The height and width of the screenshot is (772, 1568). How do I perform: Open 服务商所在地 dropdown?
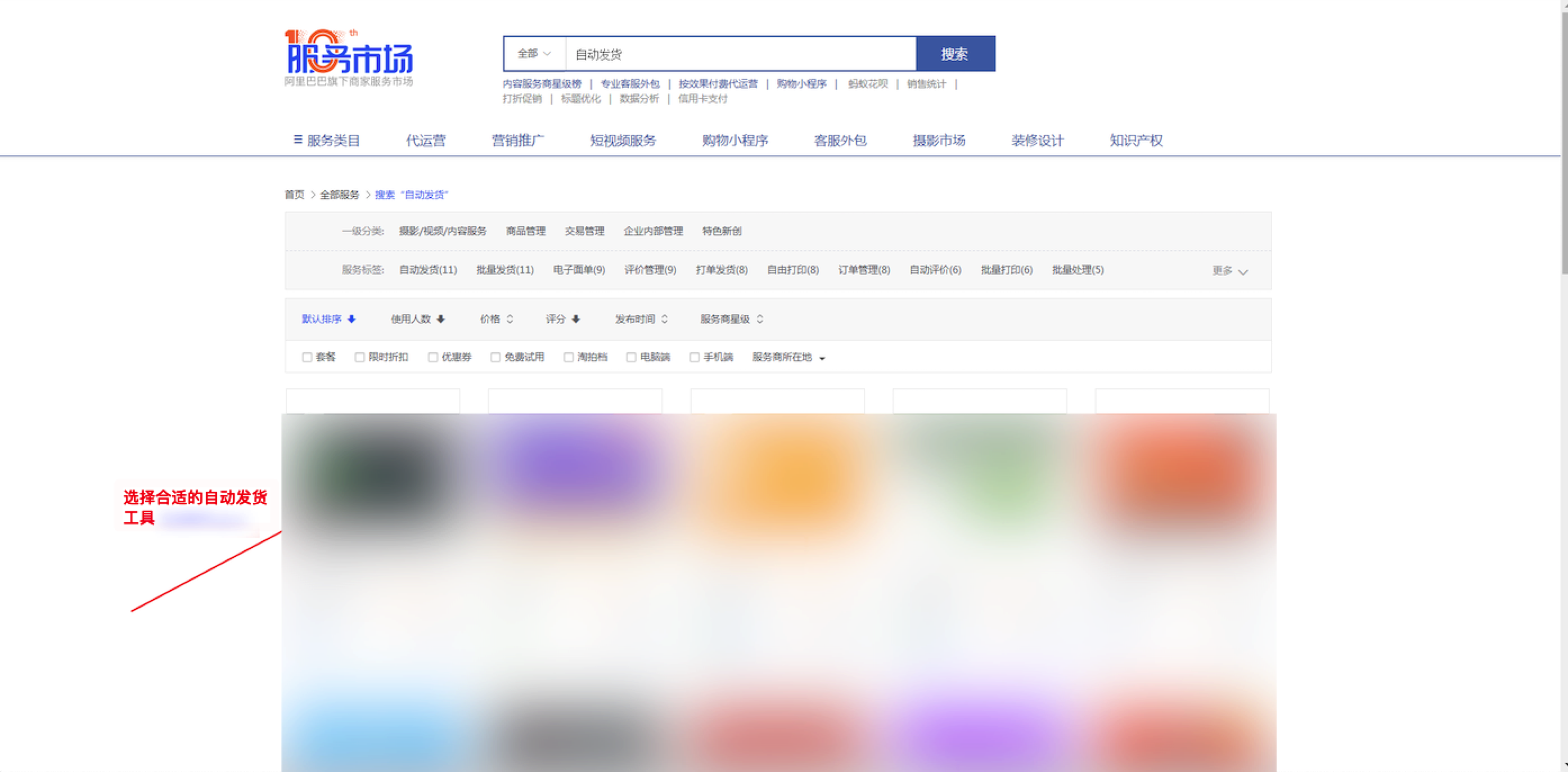(788, 357)
